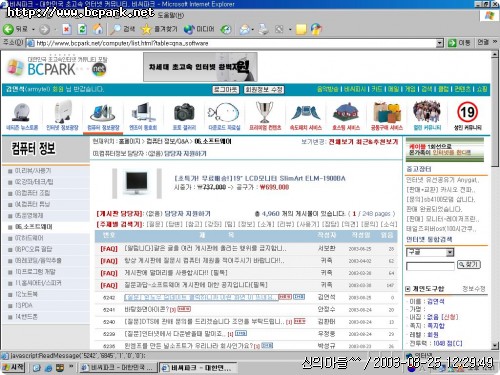Viewport: 500px width, 375px height.
Task: Expand the Back button history arrow
Action: (x=33, y=30)
